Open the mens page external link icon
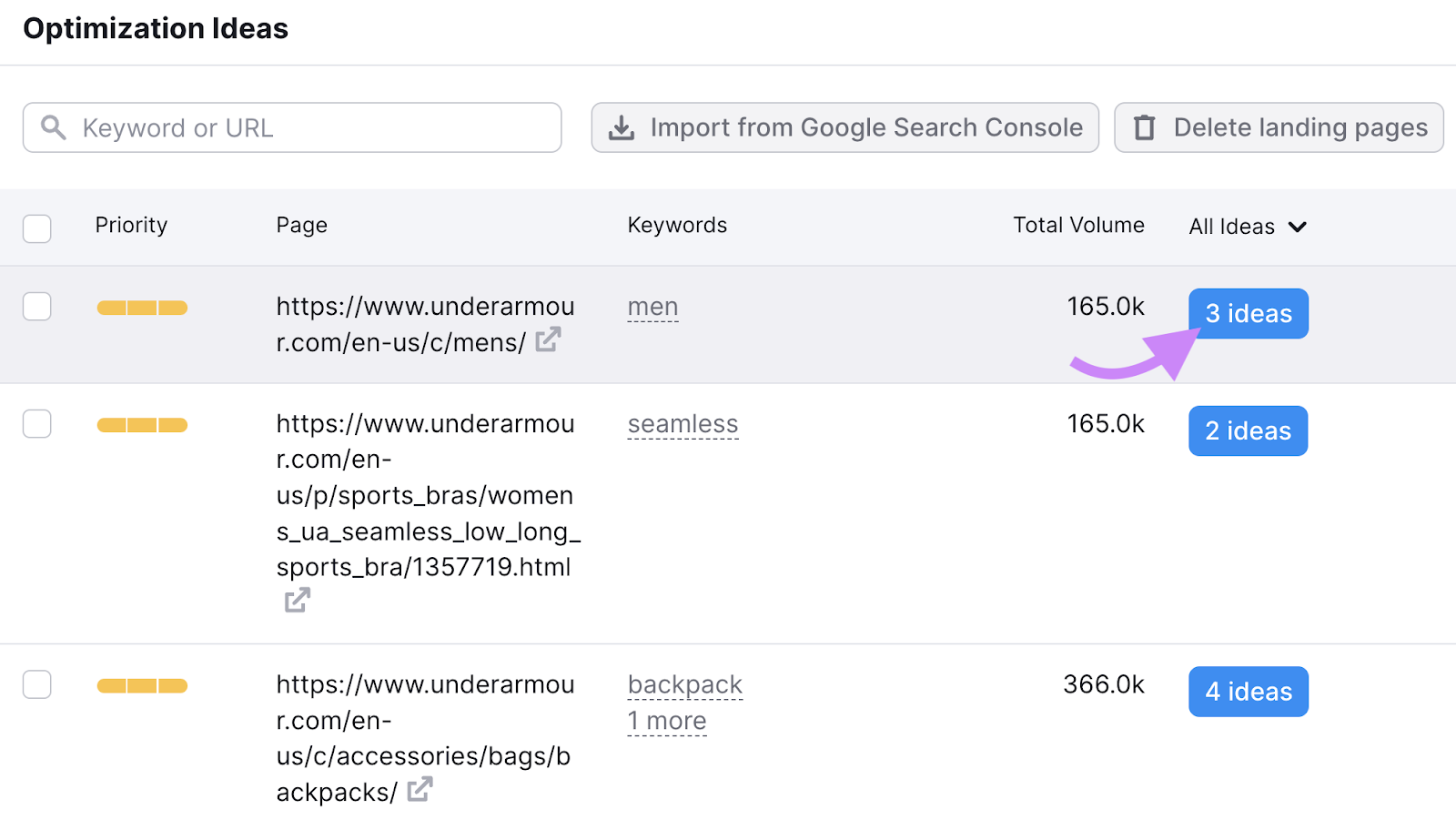Image resolution: width=1456 pixels, height=830 pixels. click(548, 340)
